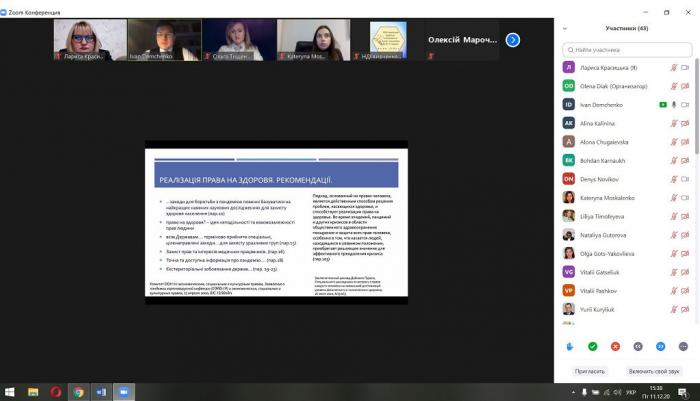Viewport: 700px width, 401px height.
Task: Select participant Denys Novikov row
Action: (x=627, y=180)
